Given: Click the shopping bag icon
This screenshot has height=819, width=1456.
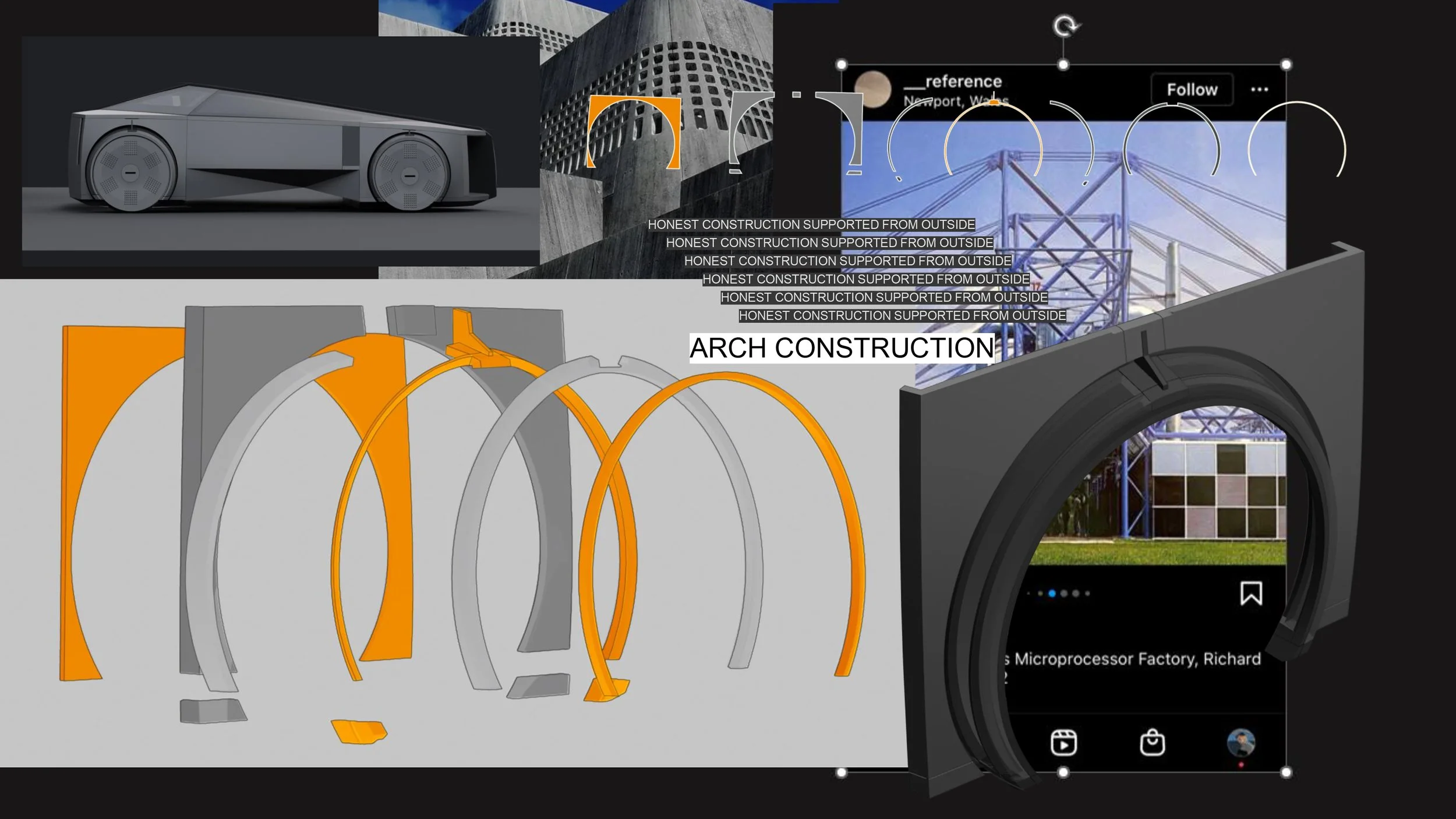Looking at the screenshot, I should pos(1152,743).
